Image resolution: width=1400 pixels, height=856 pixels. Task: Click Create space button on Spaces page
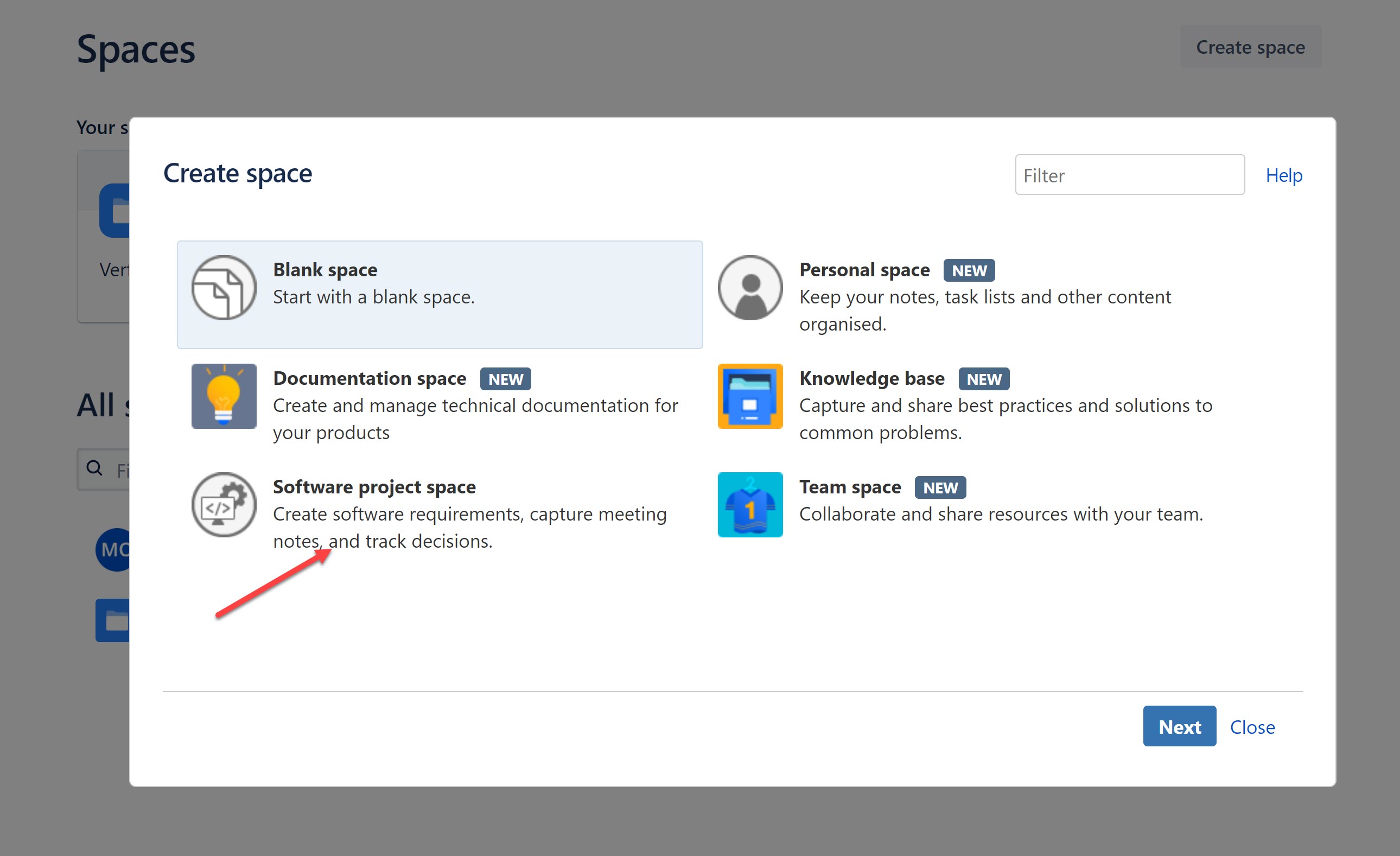click(1251, 47)
